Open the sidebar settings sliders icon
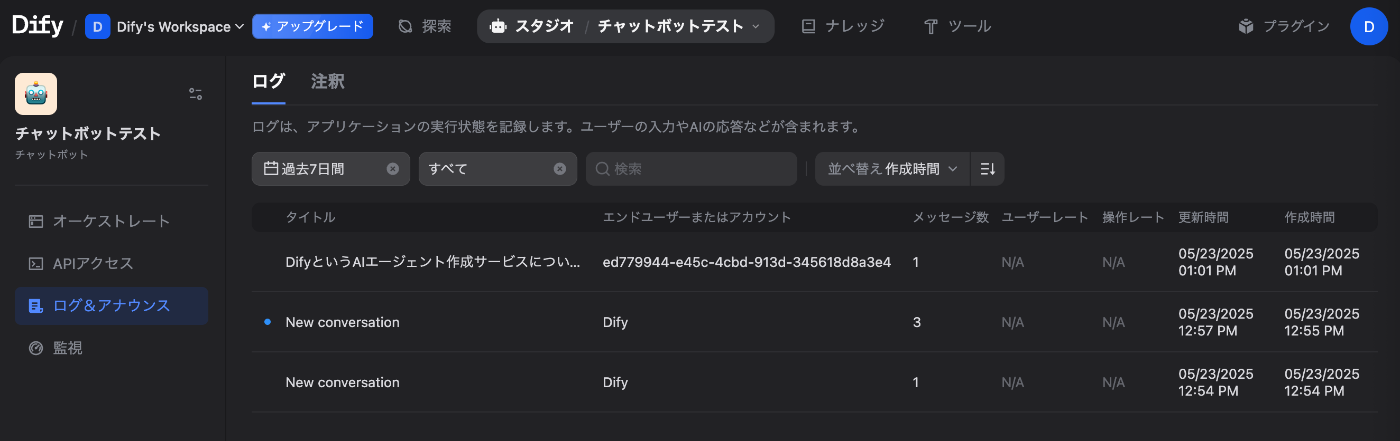This screenshot has width=1400, height=441. [196, 94]
